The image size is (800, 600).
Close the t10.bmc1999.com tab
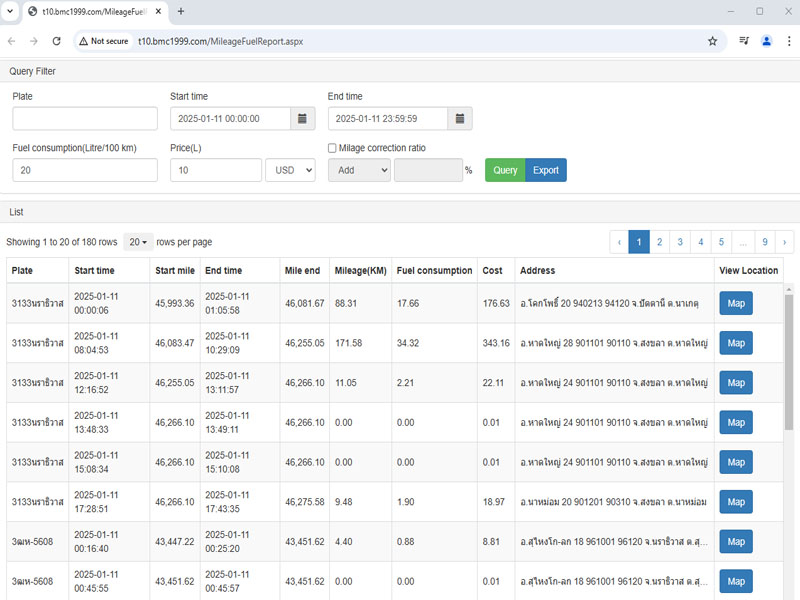pyautogui.click(x=158, y=11)
